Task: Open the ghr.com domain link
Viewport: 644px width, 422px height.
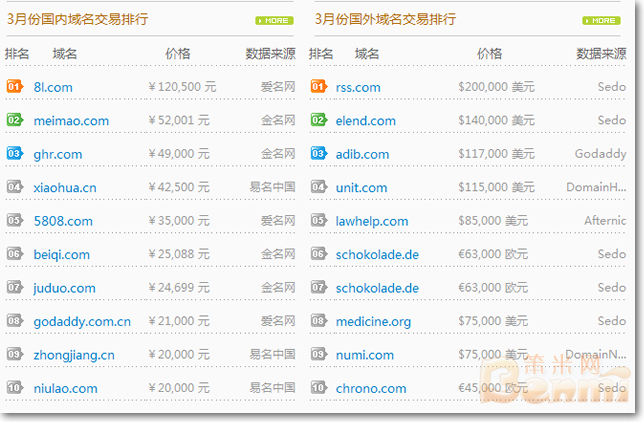Action: click(58, 155)
